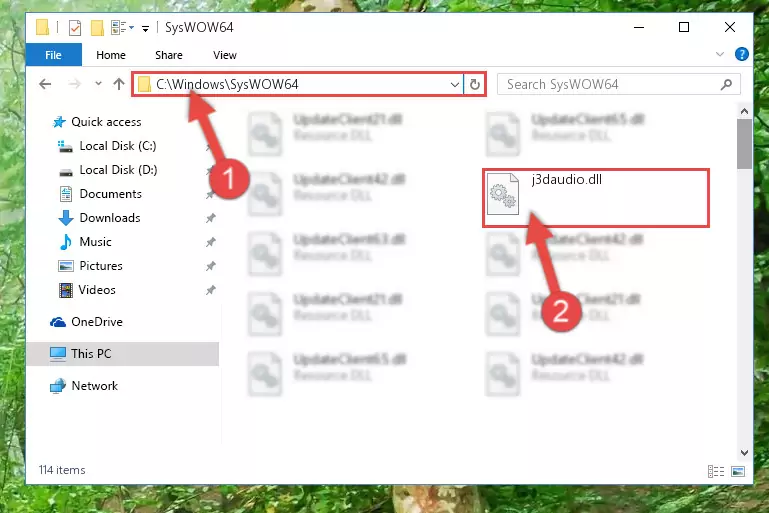Open the Help question mark icon

(742, 54)
